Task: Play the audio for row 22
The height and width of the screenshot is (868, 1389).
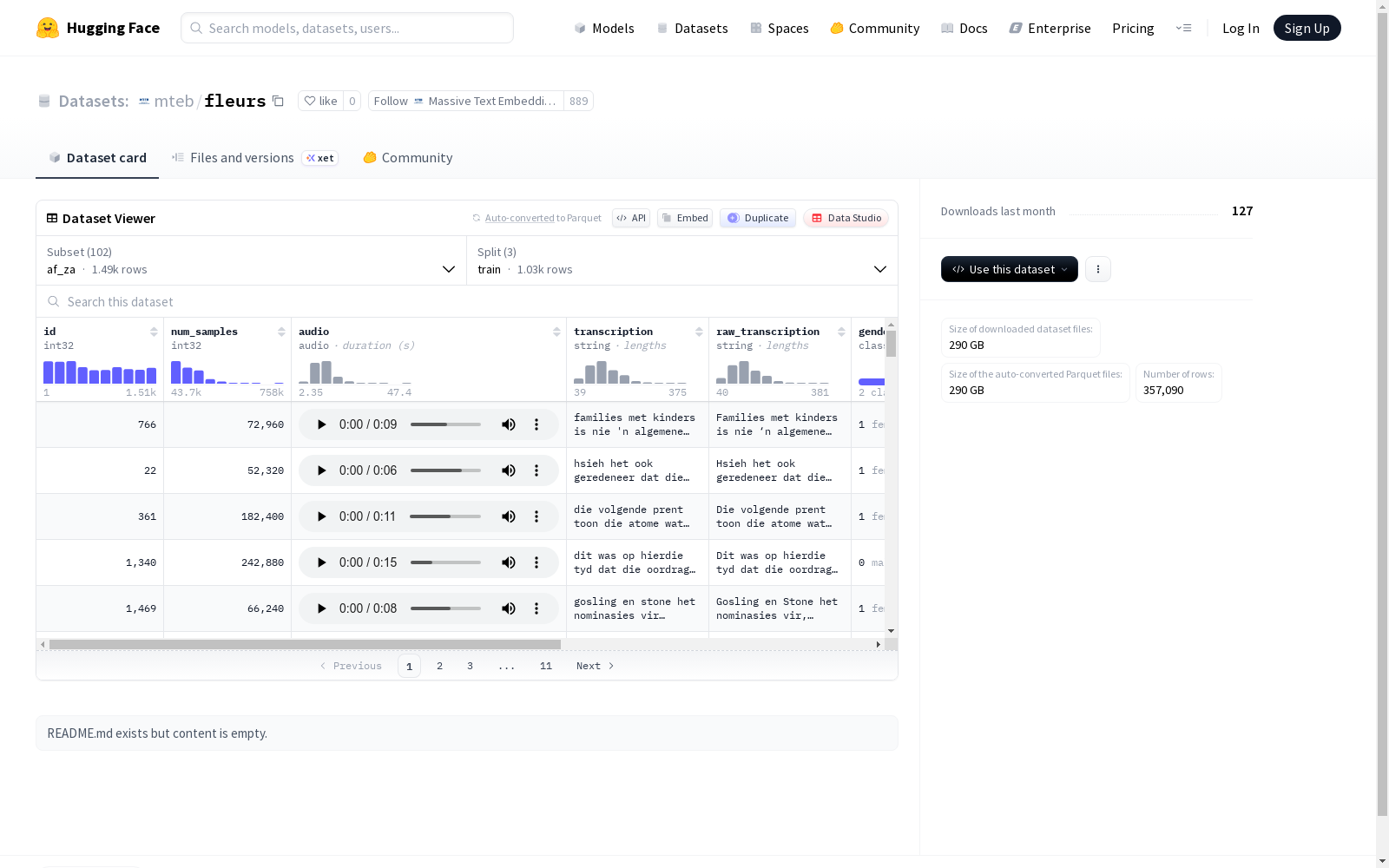Action: click(x=321, y=470)
